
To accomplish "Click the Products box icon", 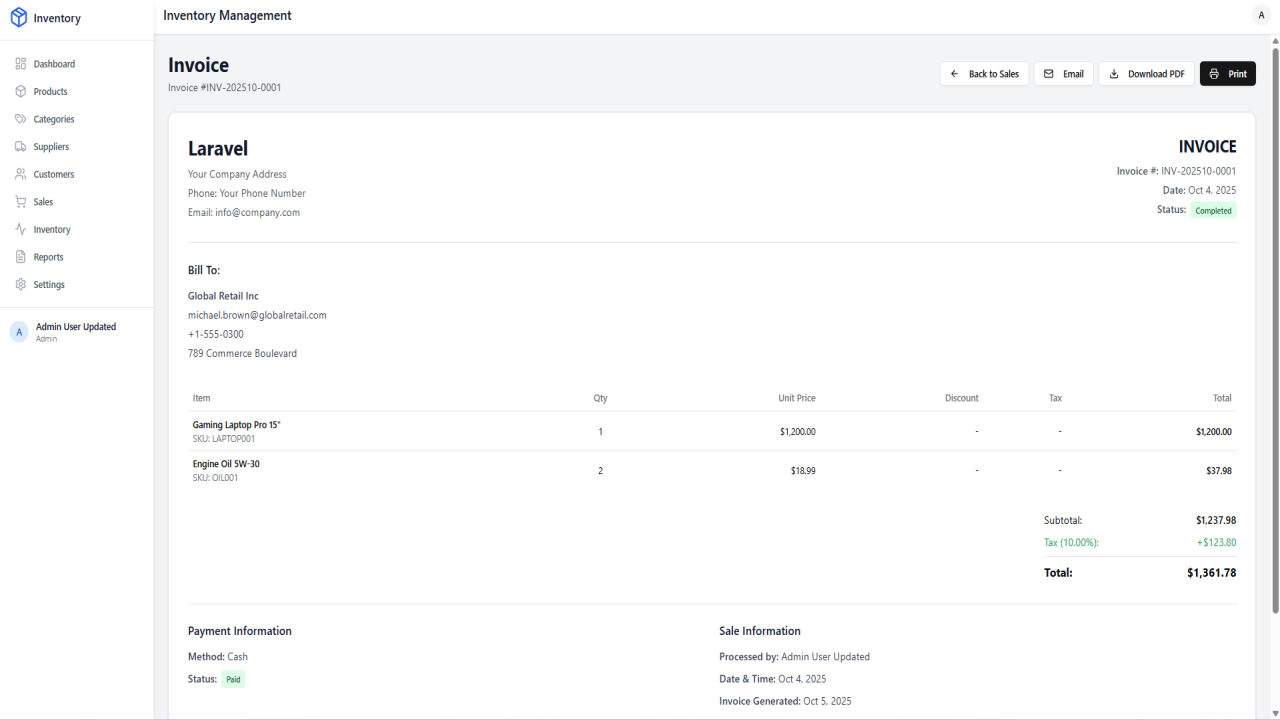I will click(x=21, y=91).
